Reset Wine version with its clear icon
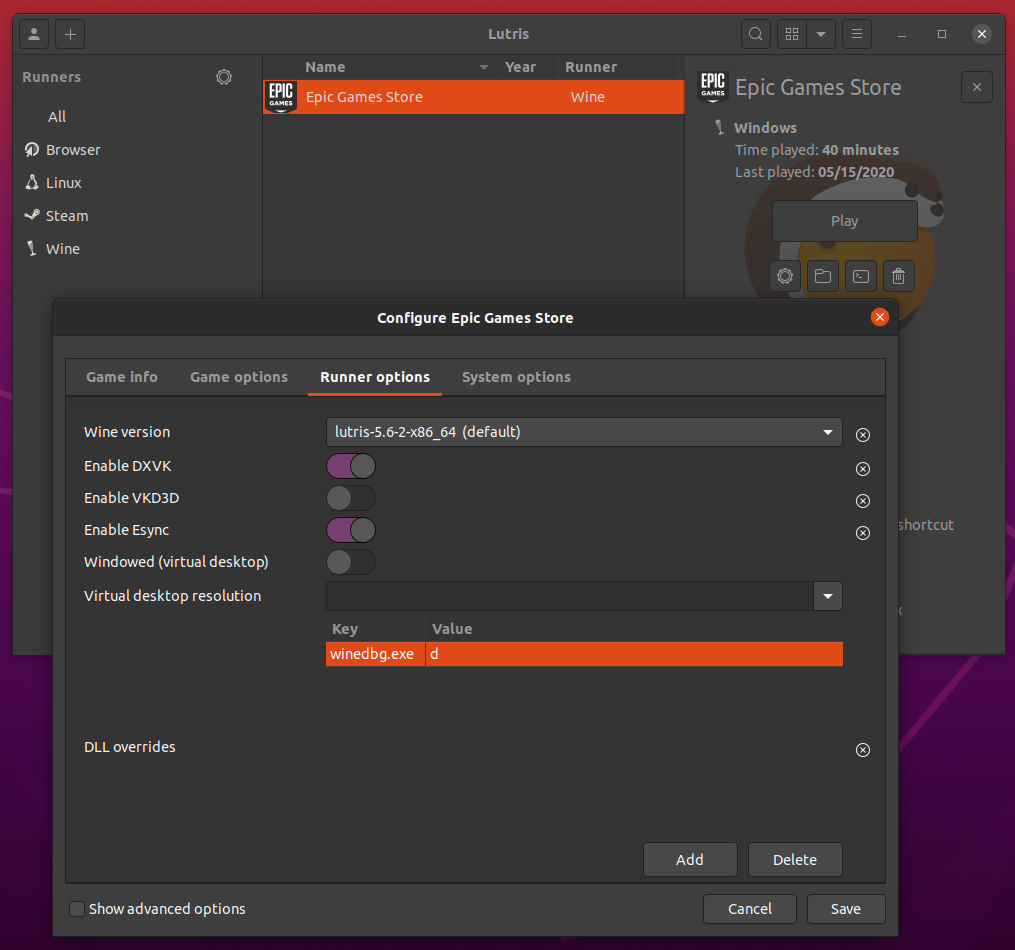1015x950 pixels. tap(863, 435)
